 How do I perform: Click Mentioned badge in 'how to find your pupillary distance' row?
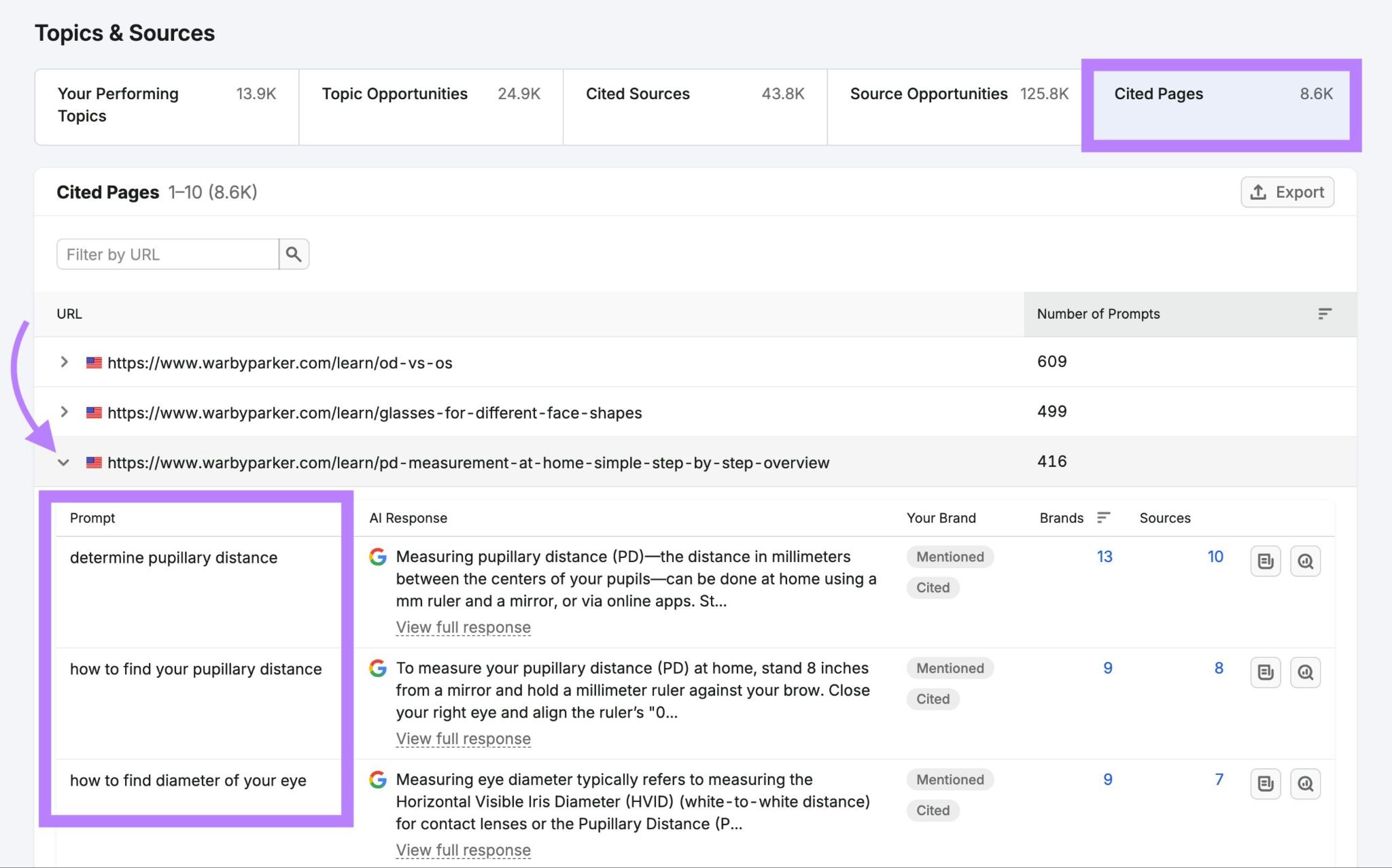tap(950, 668)
